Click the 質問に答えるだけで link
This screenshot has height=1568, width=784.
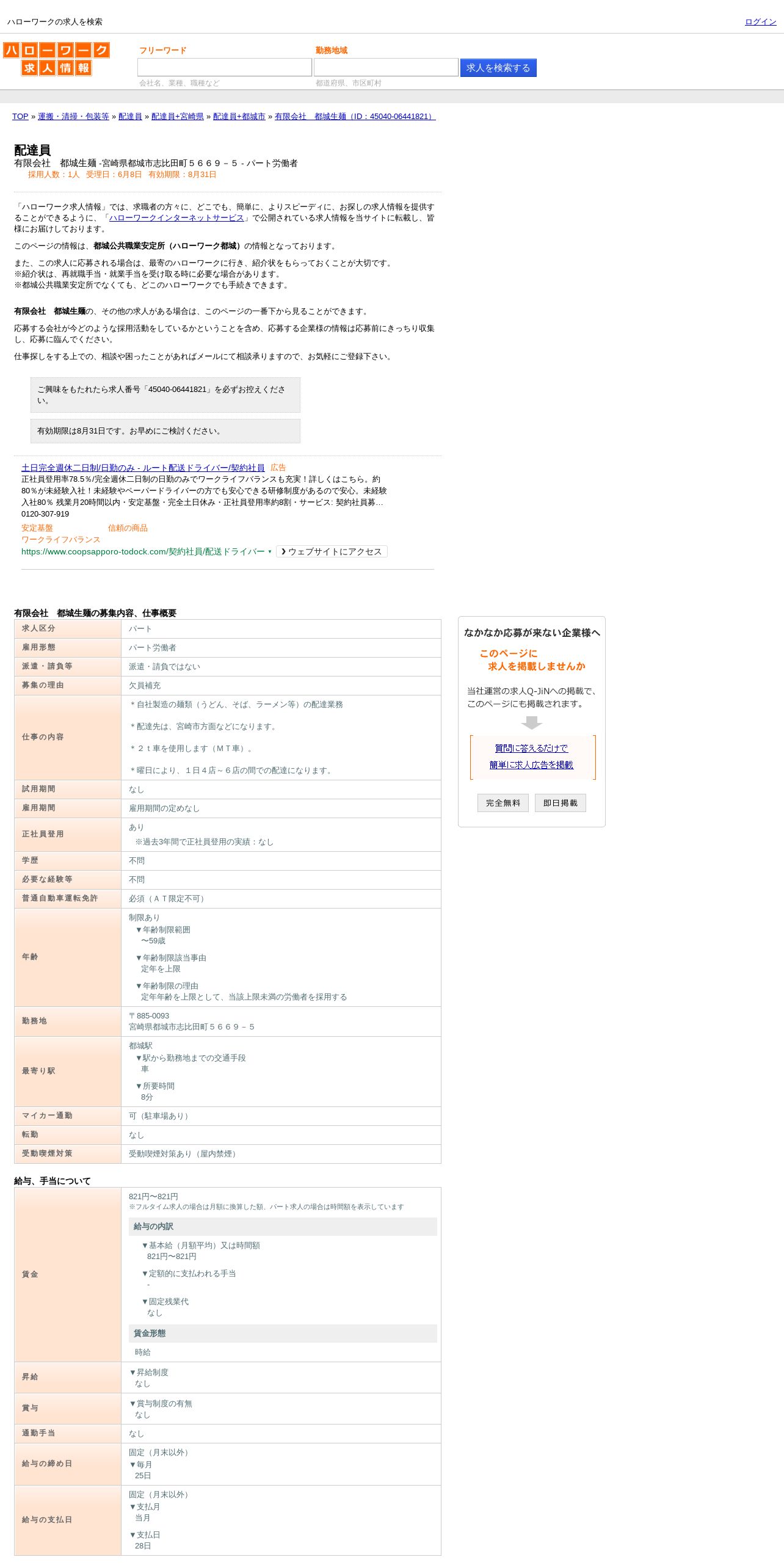point(531,749)
